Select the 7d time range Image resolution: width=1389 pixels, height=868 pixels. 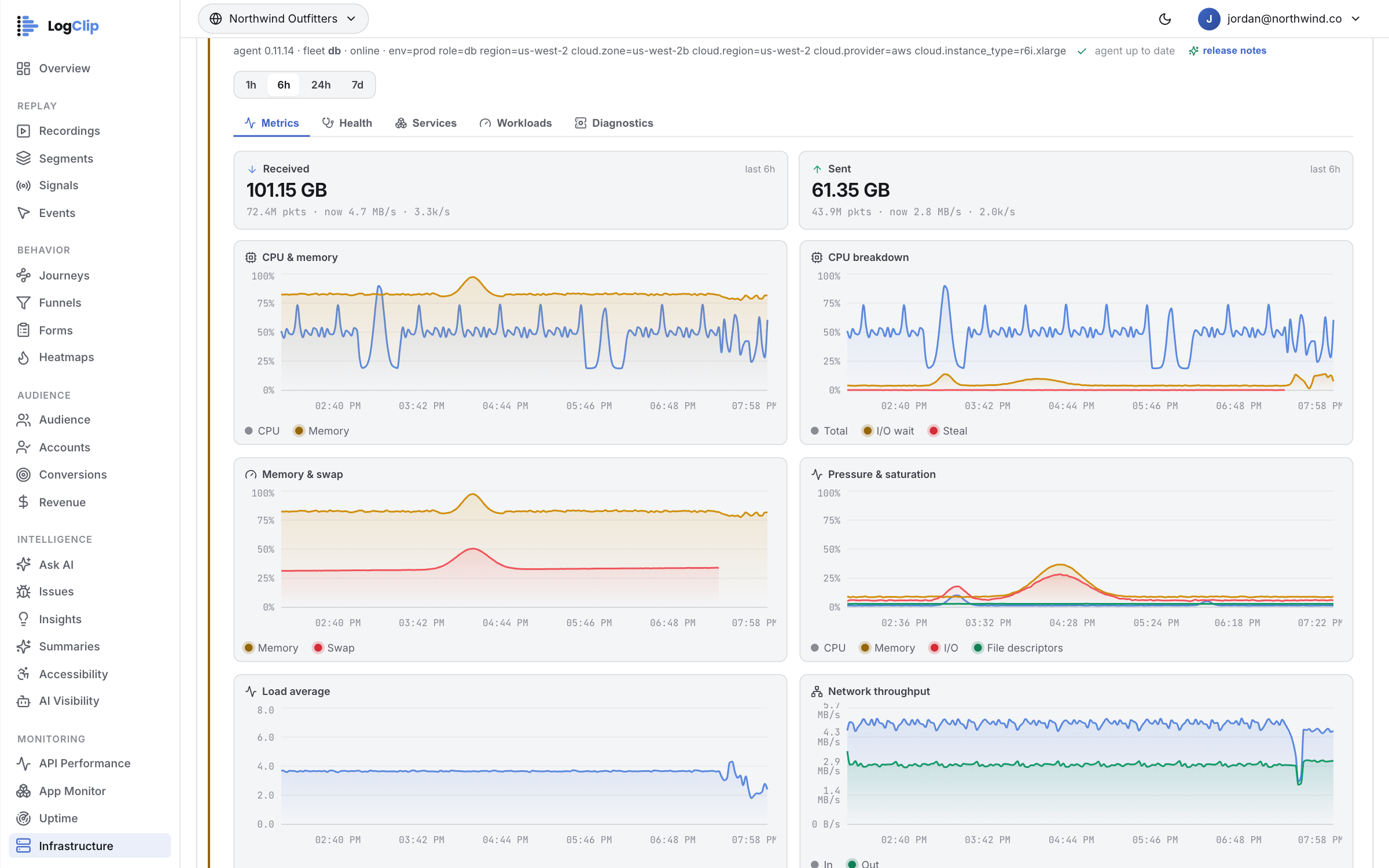(x=357, y=85)
